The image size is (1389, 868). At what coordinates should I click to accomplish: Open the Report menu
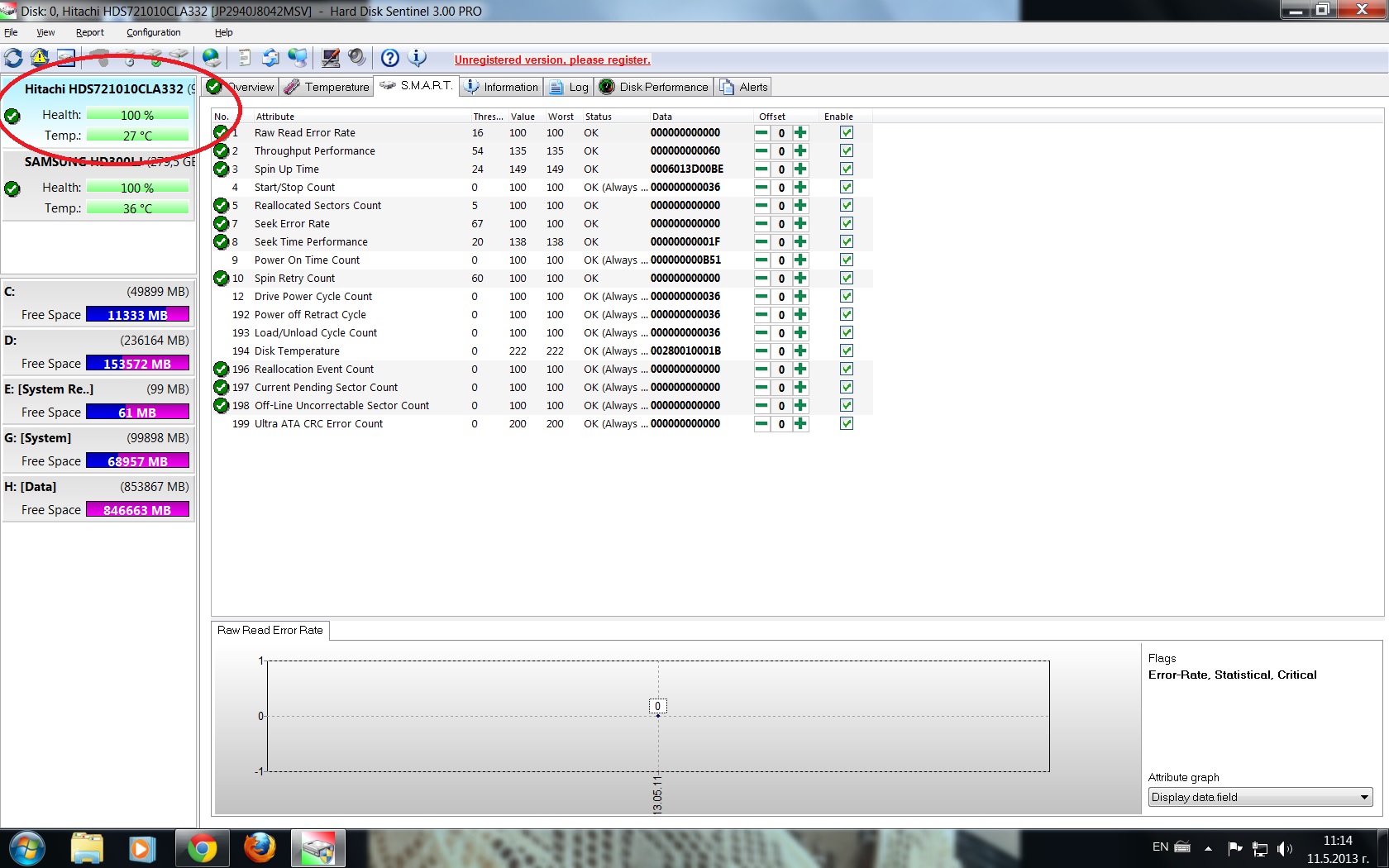pyautogui.click(x=89, y=32)
